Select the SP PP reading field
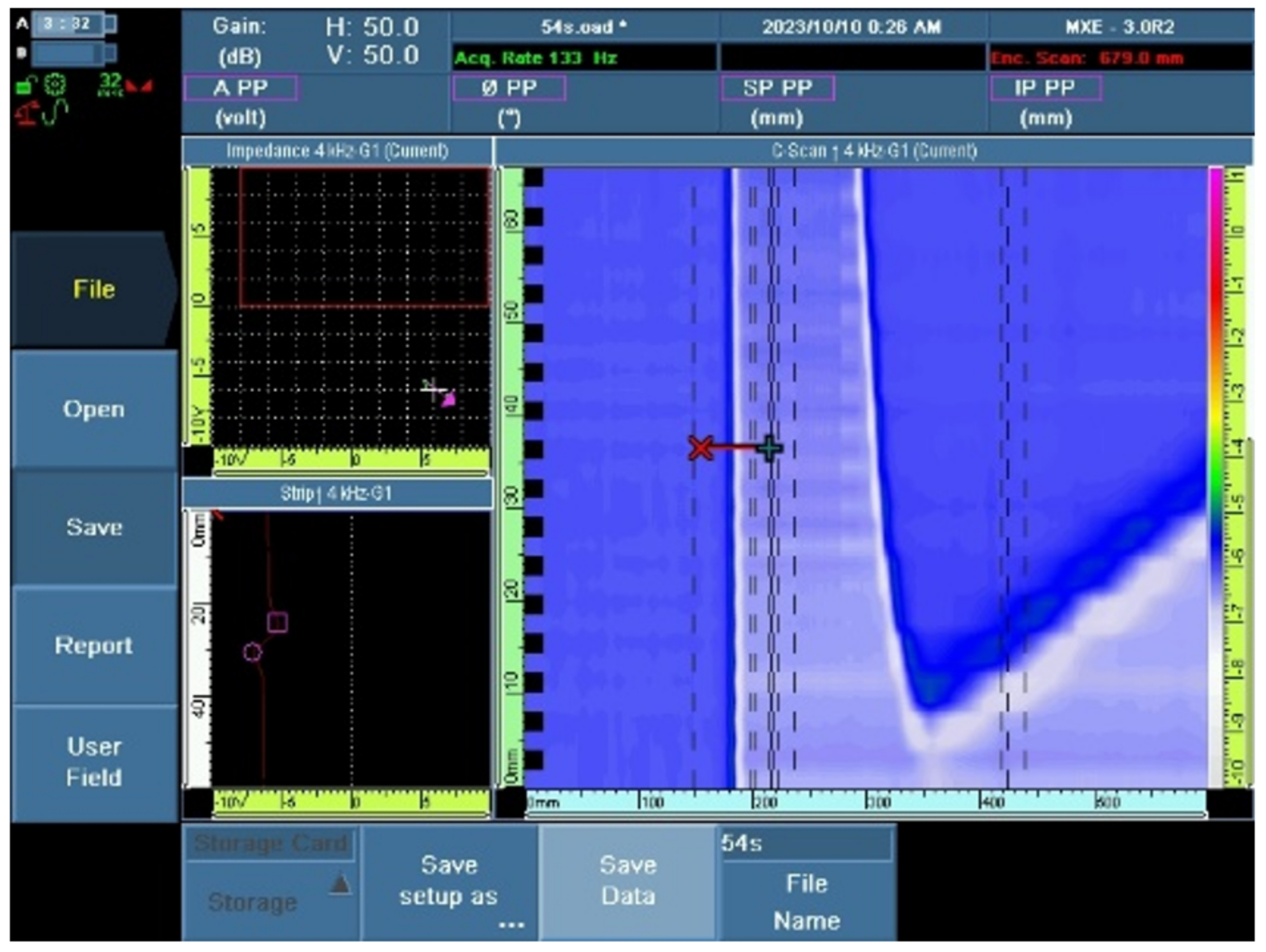1266x952 pixels. pos(777,88)
